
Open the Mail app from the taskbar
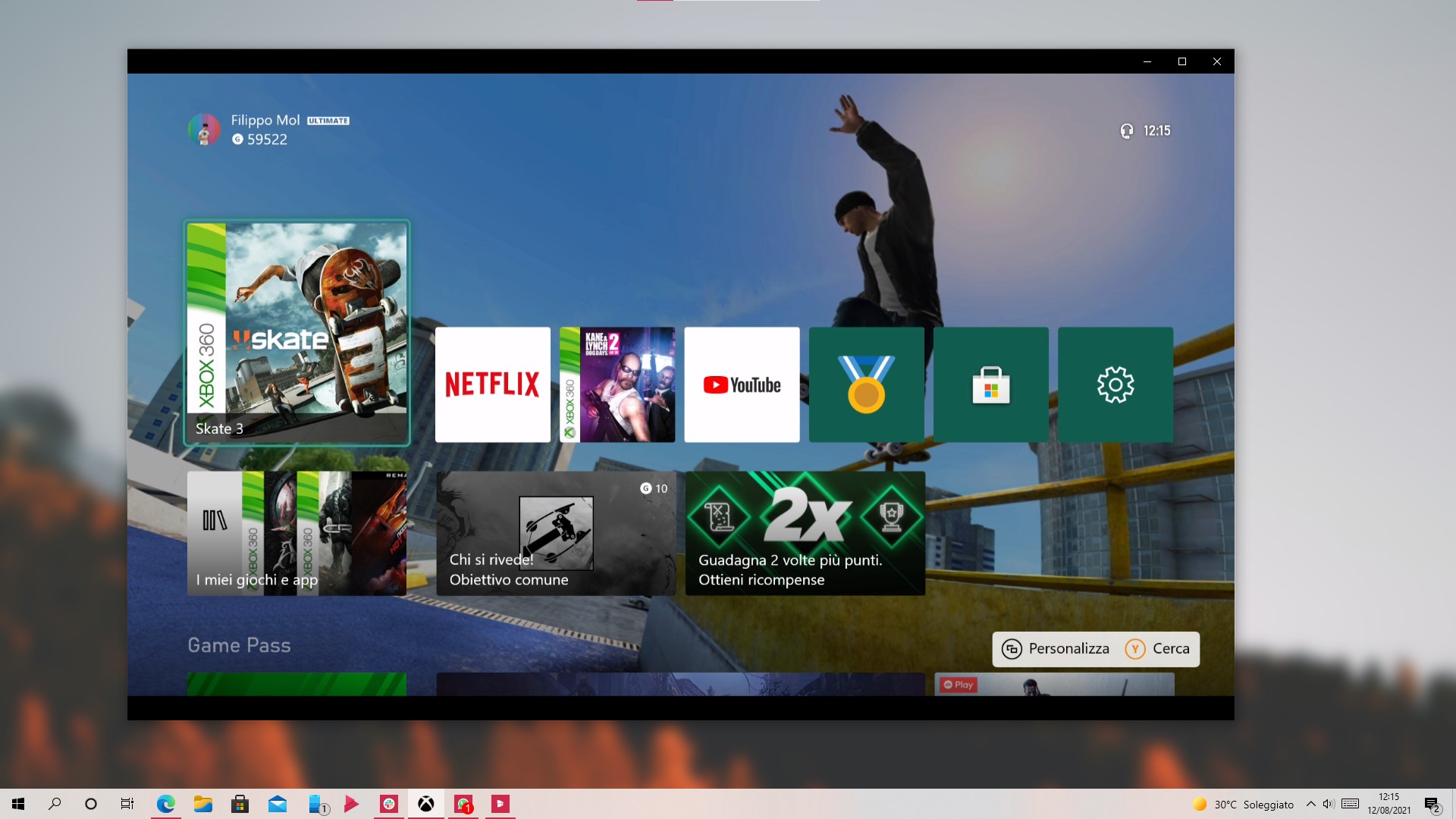tap(277, 804)
